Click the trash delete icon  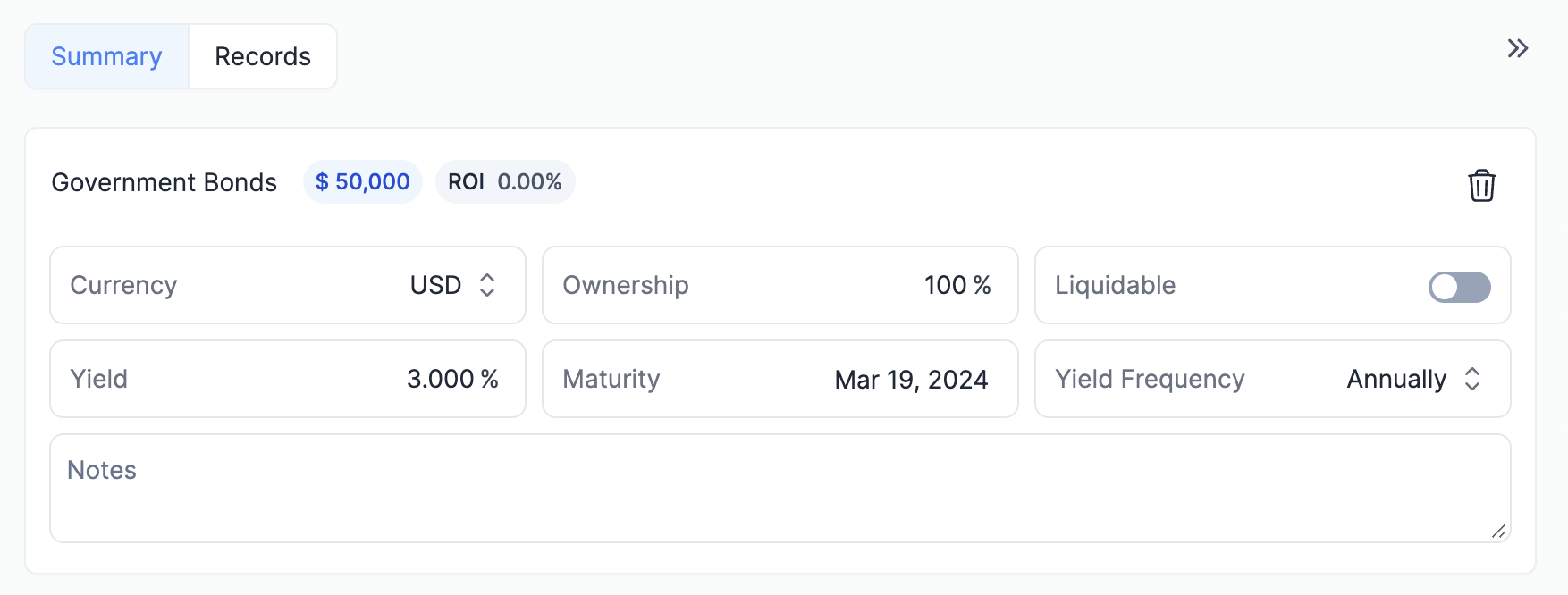pos(1481,186)
